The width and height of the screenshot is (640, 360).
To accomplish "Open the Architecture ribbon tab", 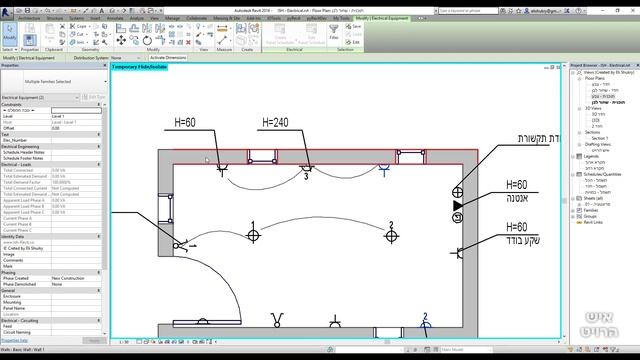I will click(x=29, y=18).
